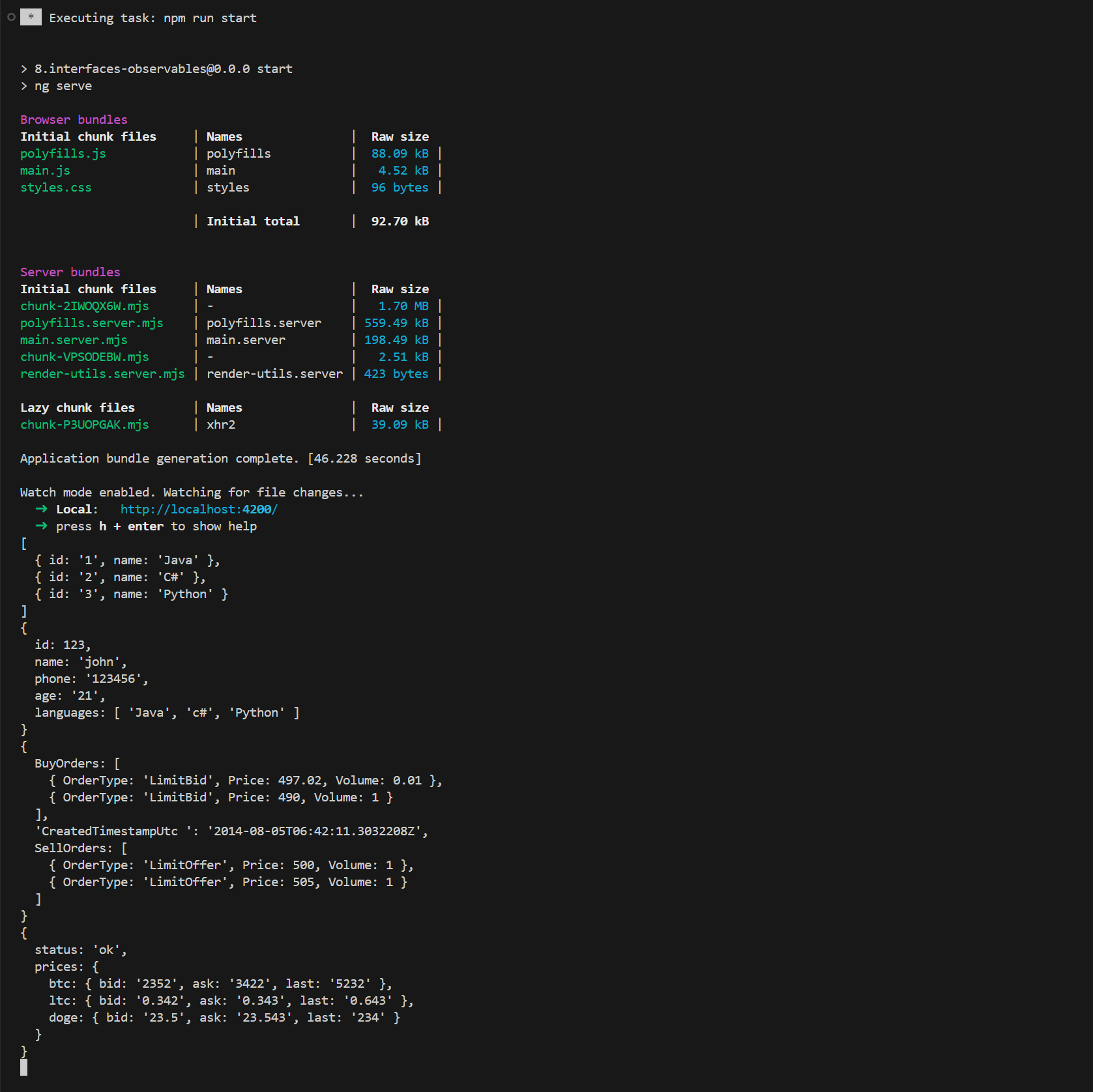Click the 198.49 kB size value
This screenshot has width=1093, height=1092.
coord(396,340)
